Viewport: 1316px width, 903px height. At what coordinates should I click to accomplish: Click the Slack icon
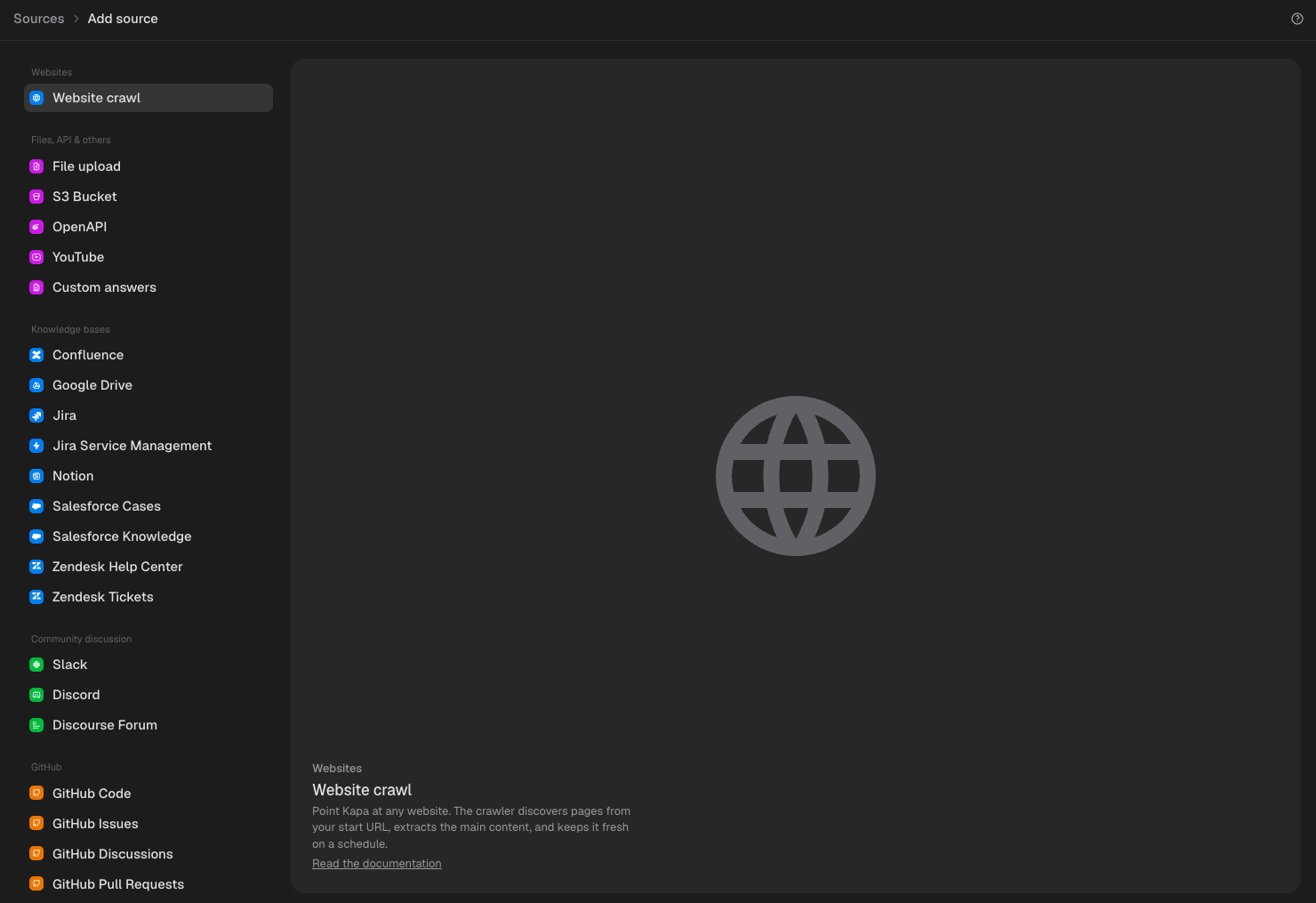point(36,665)
